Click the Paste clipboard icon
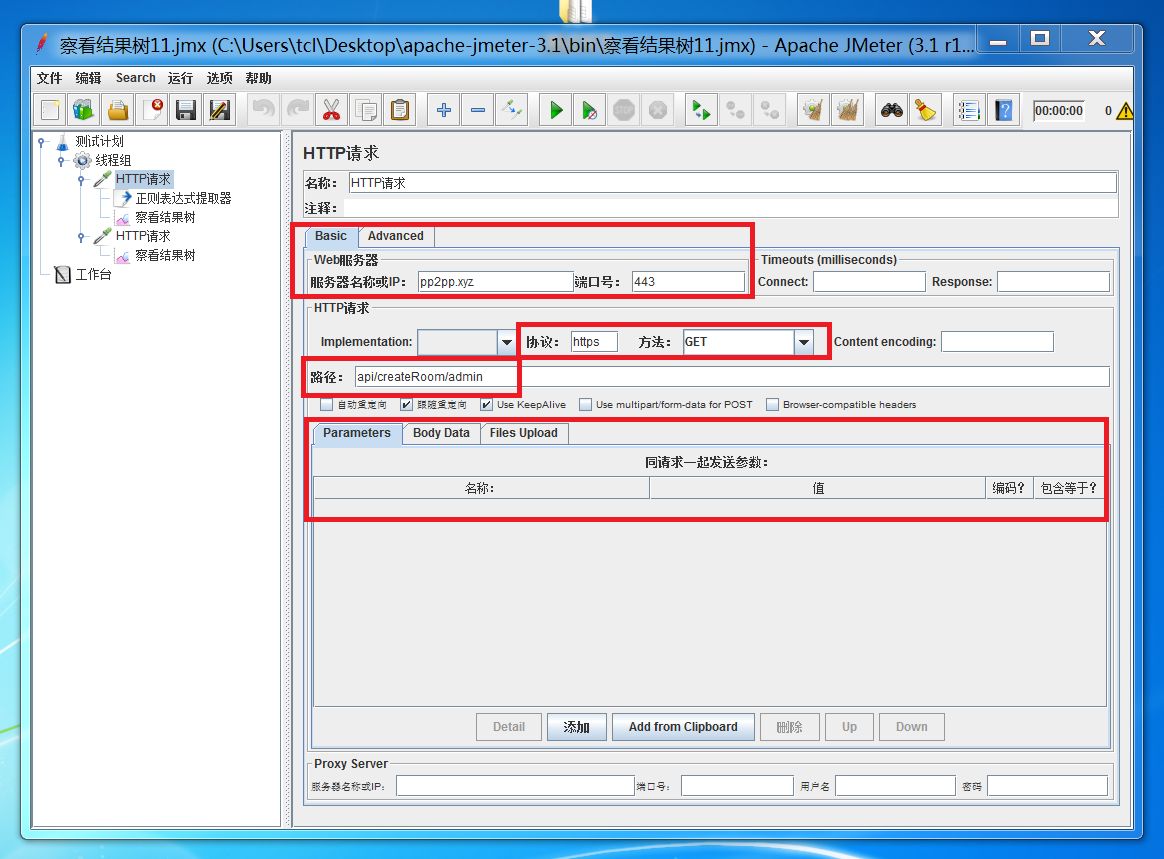The width and height of the screenshot is (1164, 859). 399,111
